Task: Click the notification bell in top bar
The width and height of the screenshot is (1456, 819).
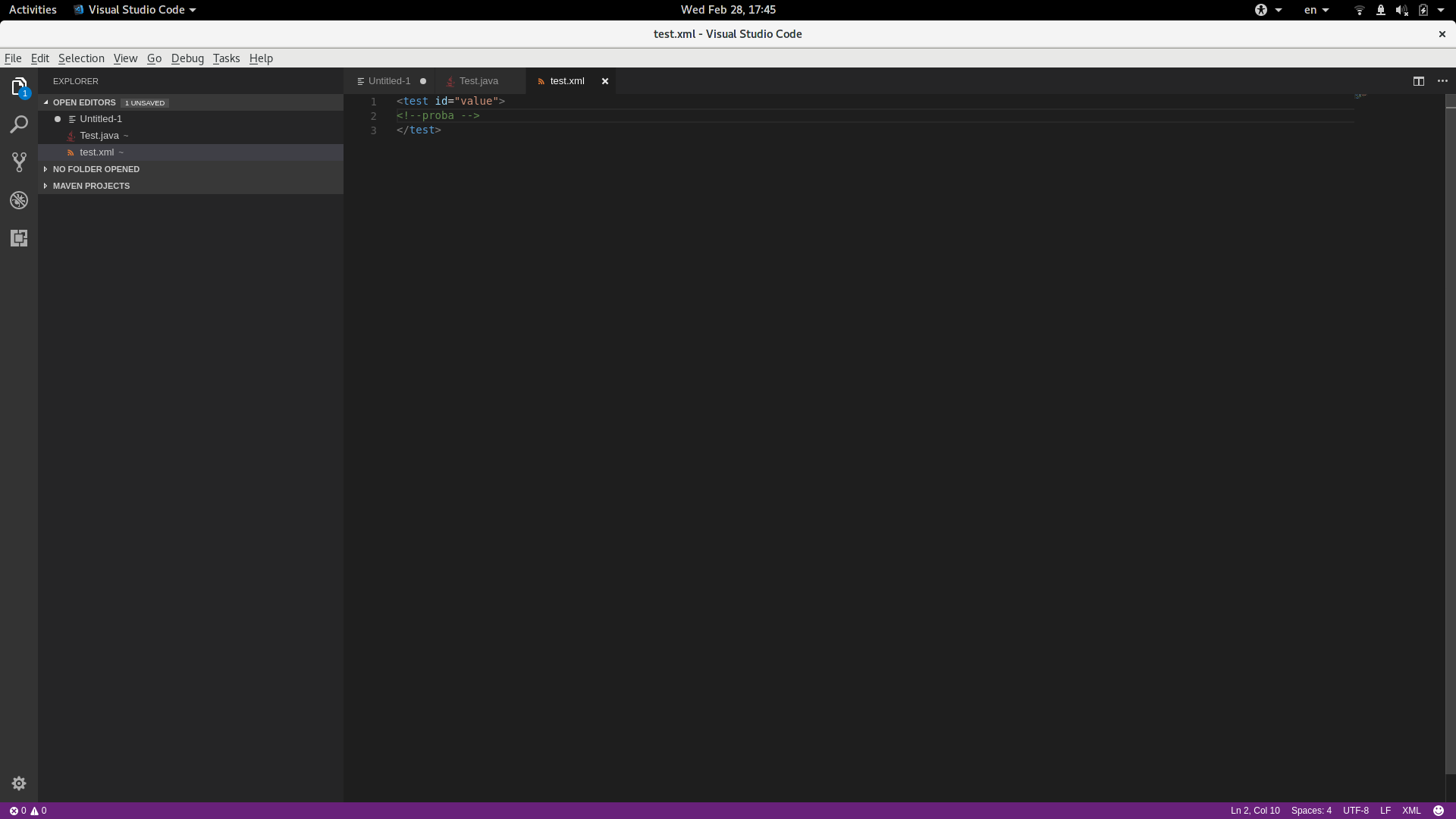Action: (x=1380, y=10)
